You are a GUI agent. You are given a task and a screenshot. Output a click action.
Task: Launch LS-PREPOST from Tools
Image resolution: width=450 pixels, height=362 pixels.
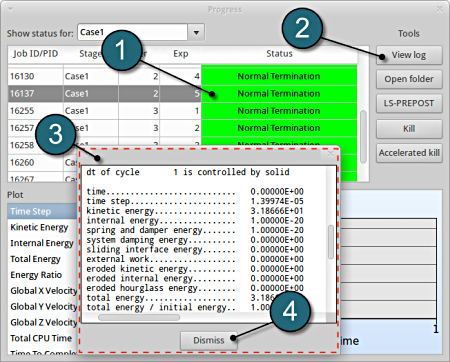pos(409,103)
